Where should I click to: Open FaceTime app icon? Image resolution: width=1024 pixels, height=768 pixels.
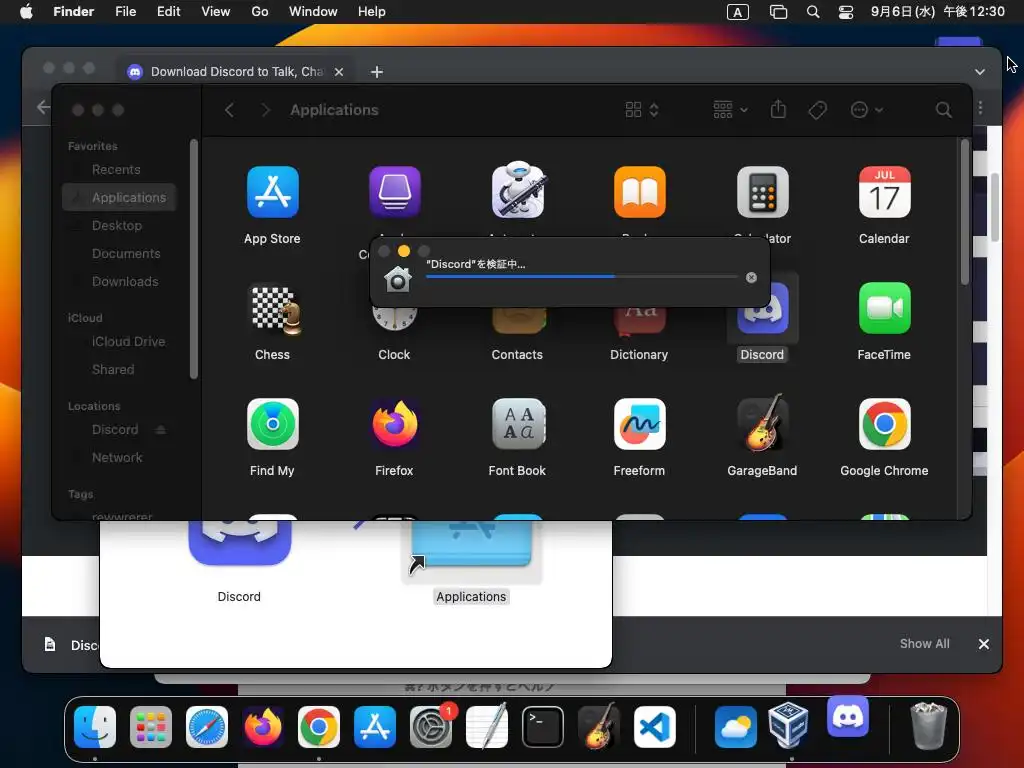pos(884,308)
